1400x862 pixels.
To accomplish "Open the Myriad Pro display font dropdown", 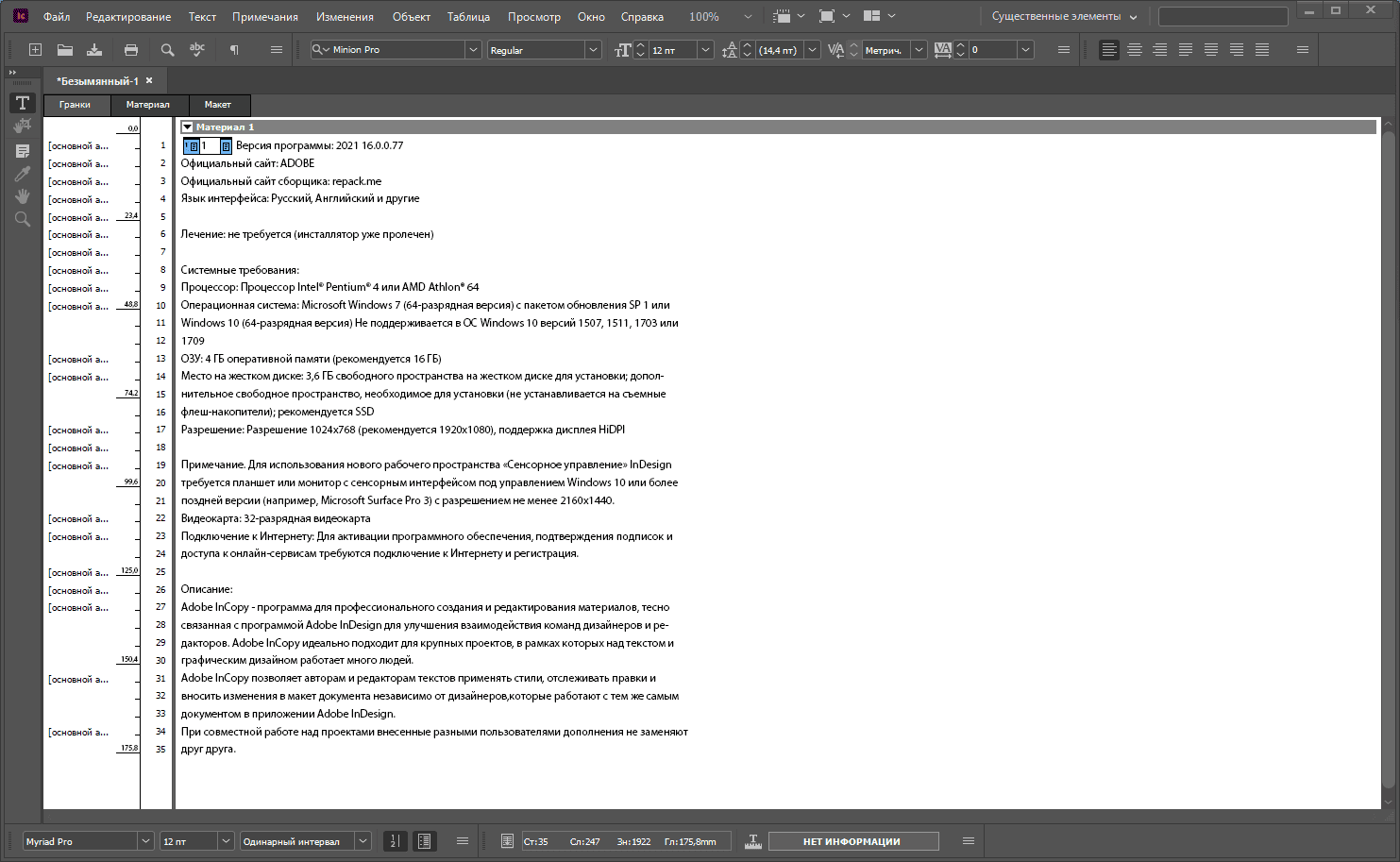I will (x=145, y=841).
